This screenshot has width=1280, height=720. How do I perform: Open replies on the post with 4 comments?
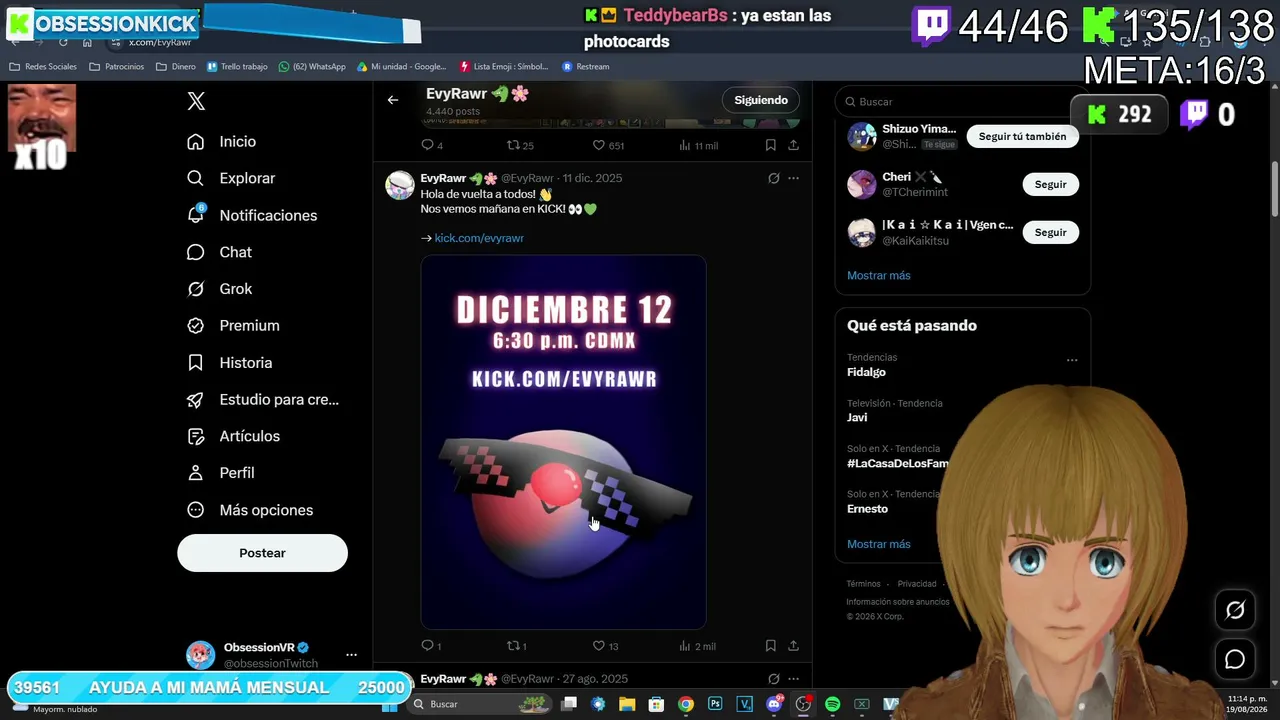pos(432,145)
